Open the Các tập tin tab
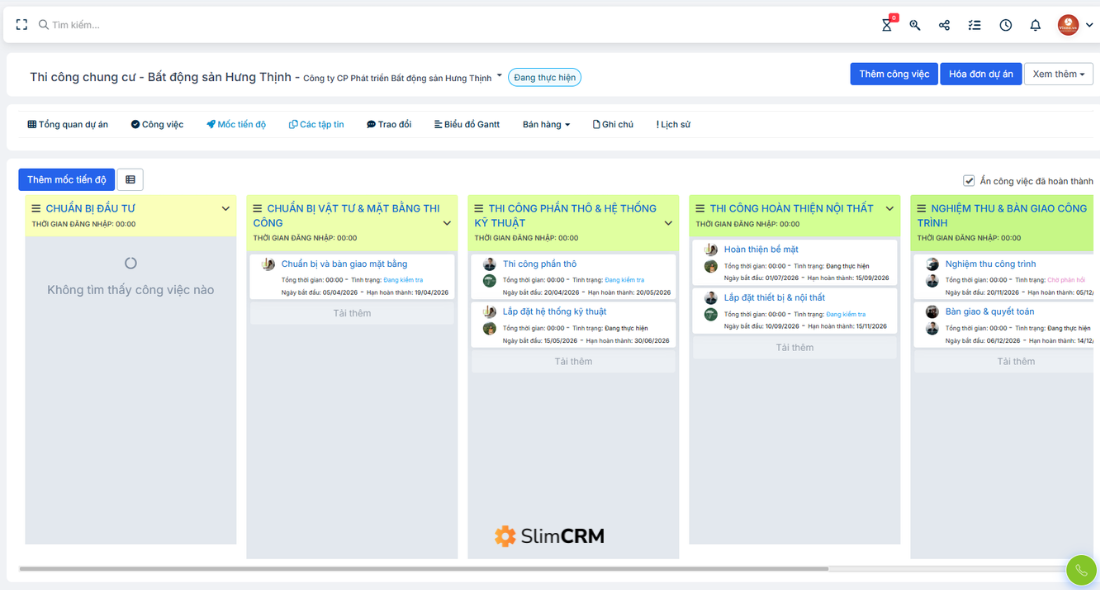 click(x=316, y=124)
